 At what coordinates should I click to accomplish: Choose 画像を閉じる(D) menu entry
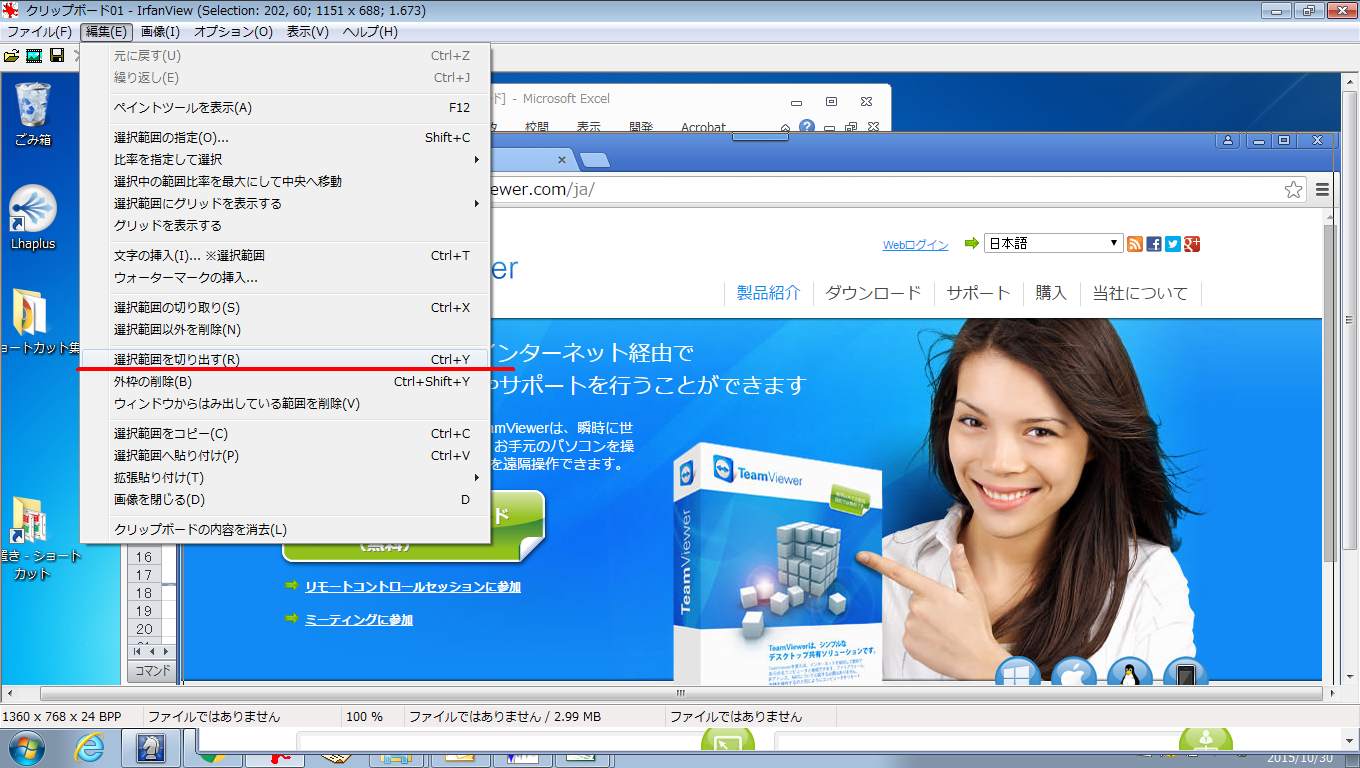pos(285,499)
